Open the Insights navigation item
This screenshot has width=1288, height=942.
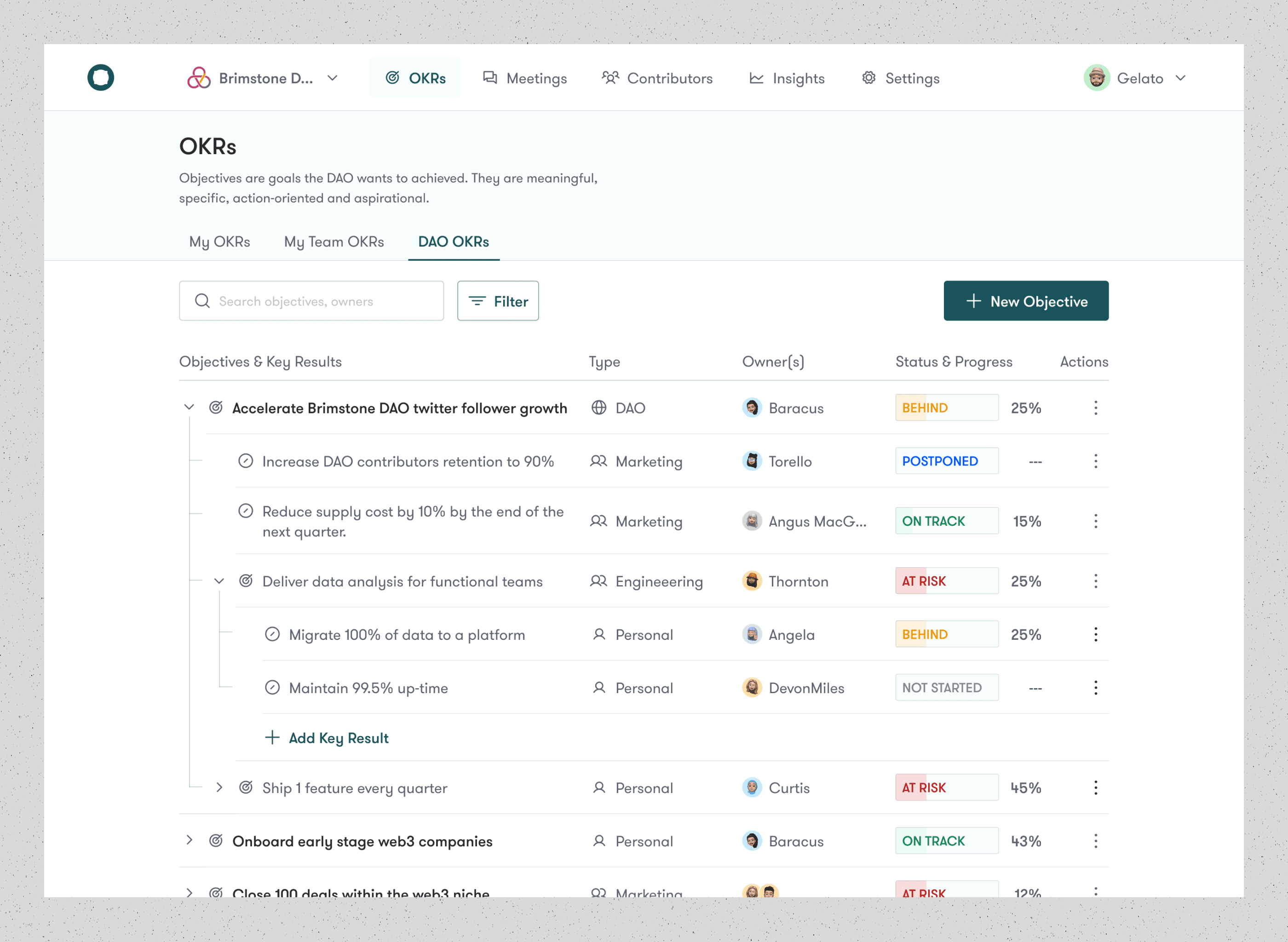(787, 78)
